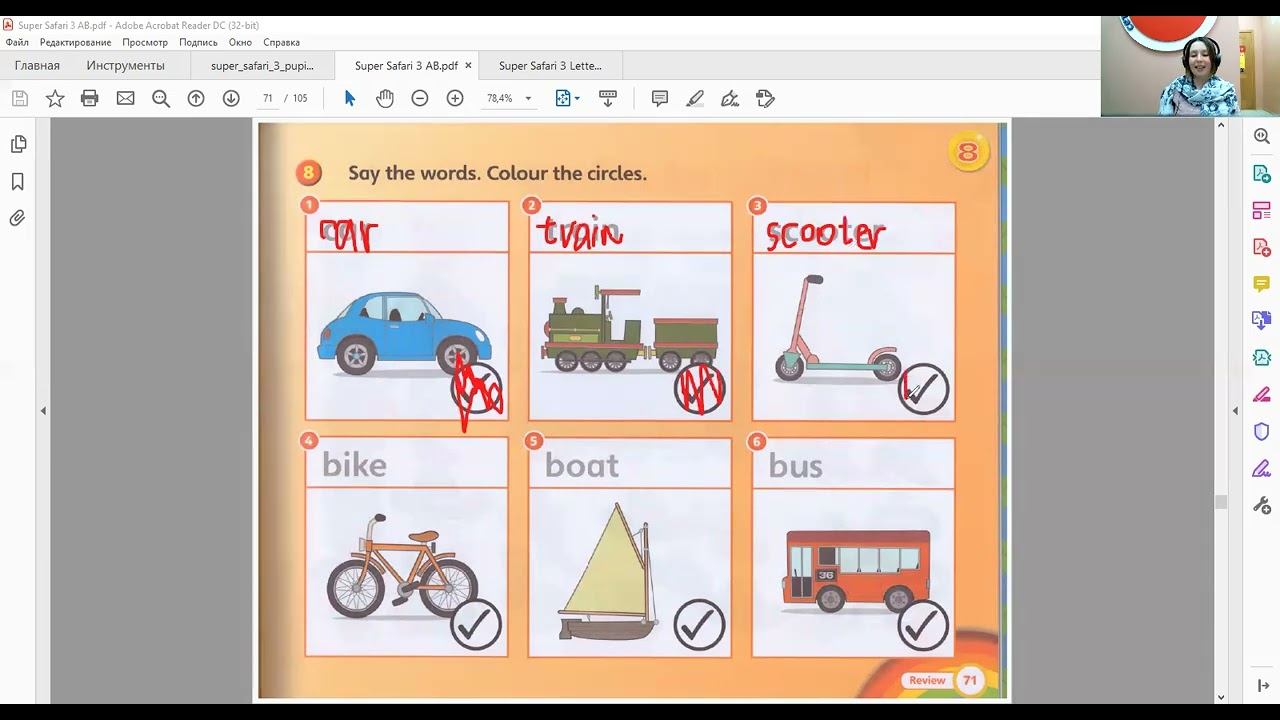Close the Super Safari 3 AB.pdf tab
1280x720 pixels.
point(468,66)
